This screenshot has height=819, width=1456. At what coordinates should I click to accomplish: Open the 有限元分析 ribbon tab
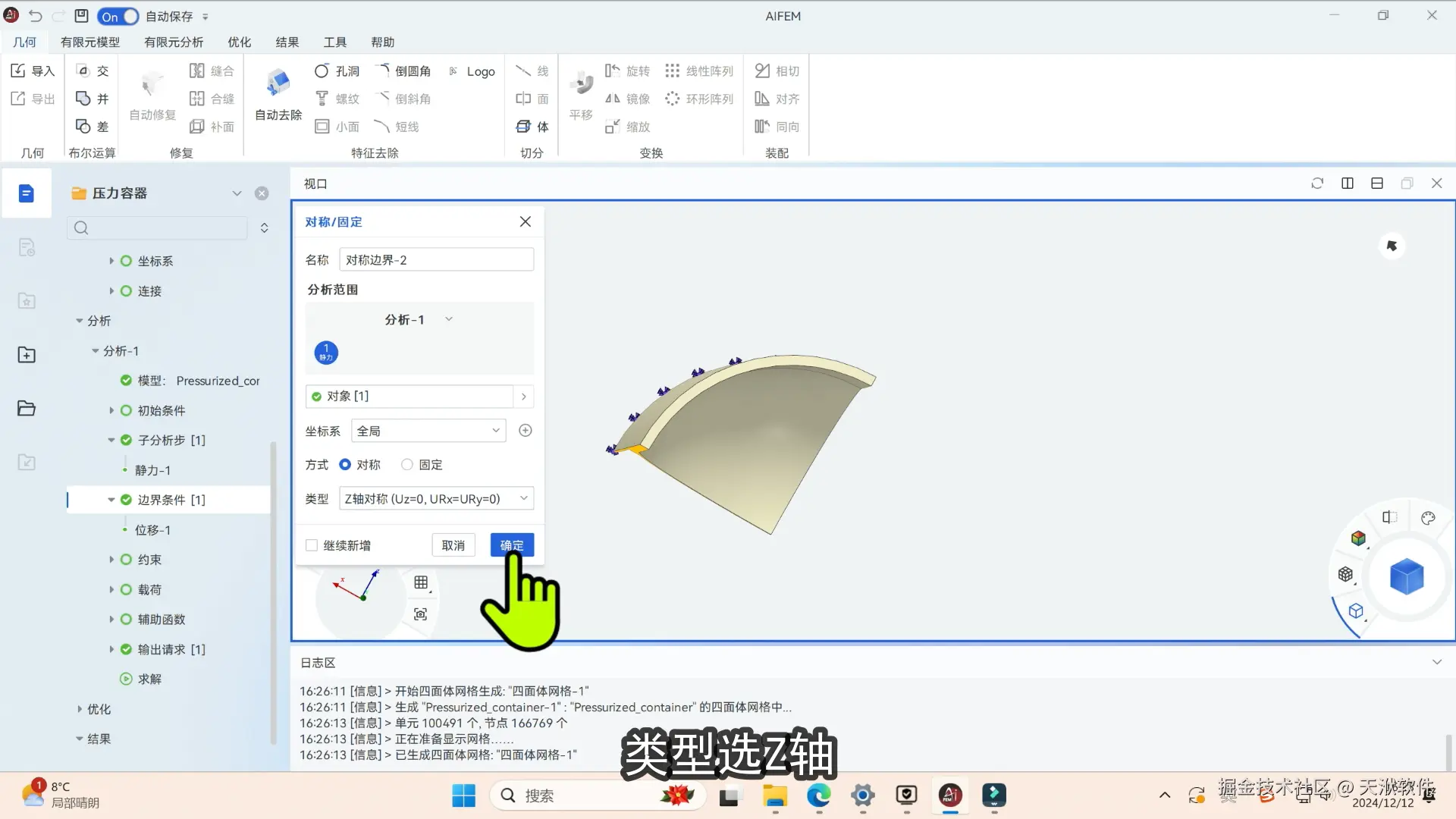[174, 42]
